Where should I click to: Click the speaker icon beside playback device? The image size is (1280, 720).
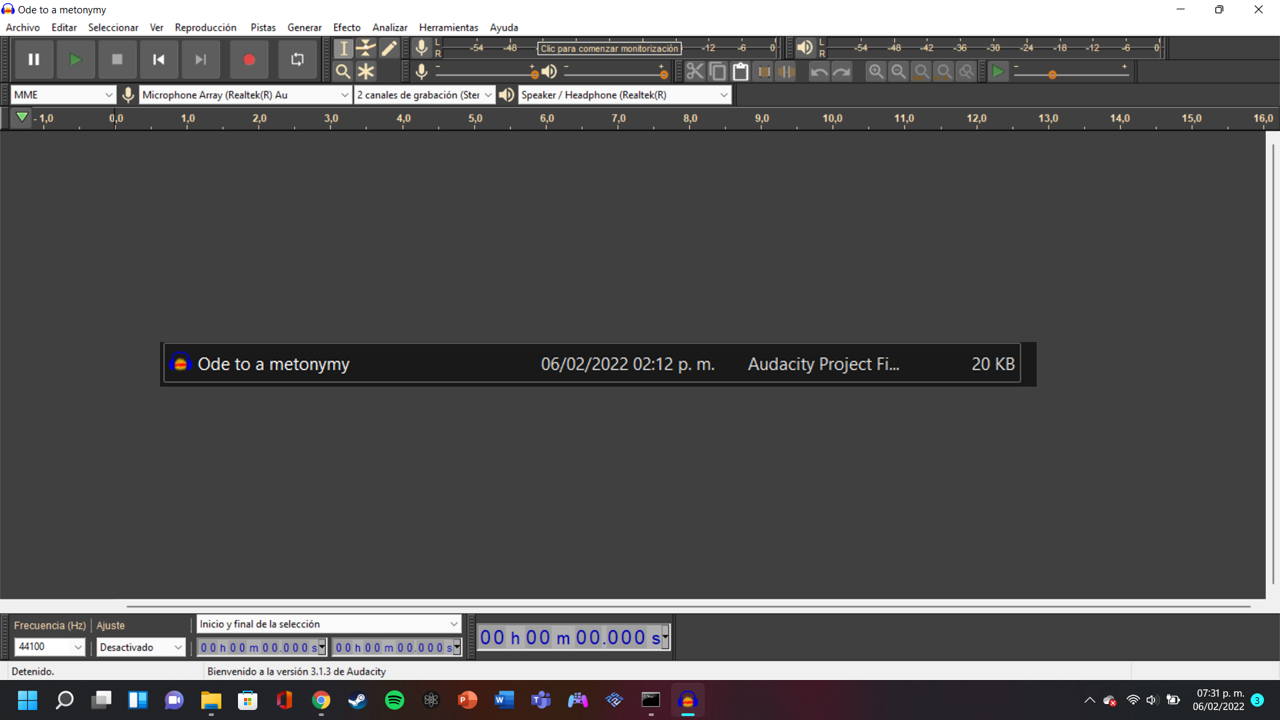[x=507, y=95]
